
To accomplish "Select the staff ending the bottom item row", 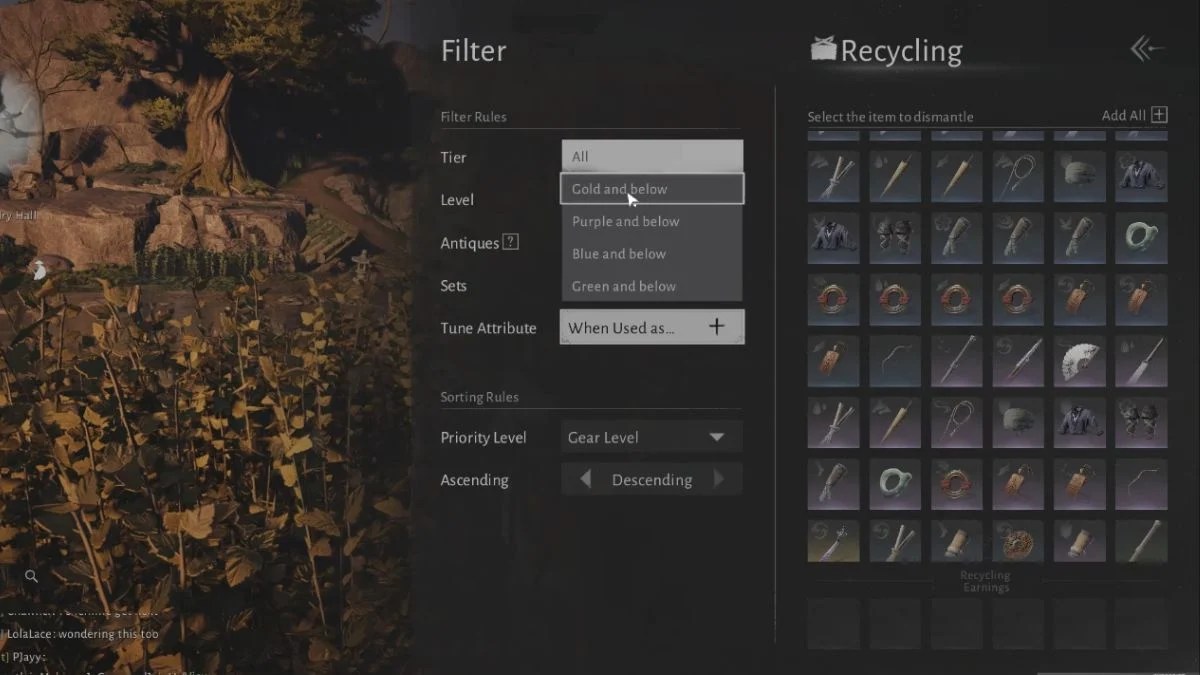I will coord(1141,541).
